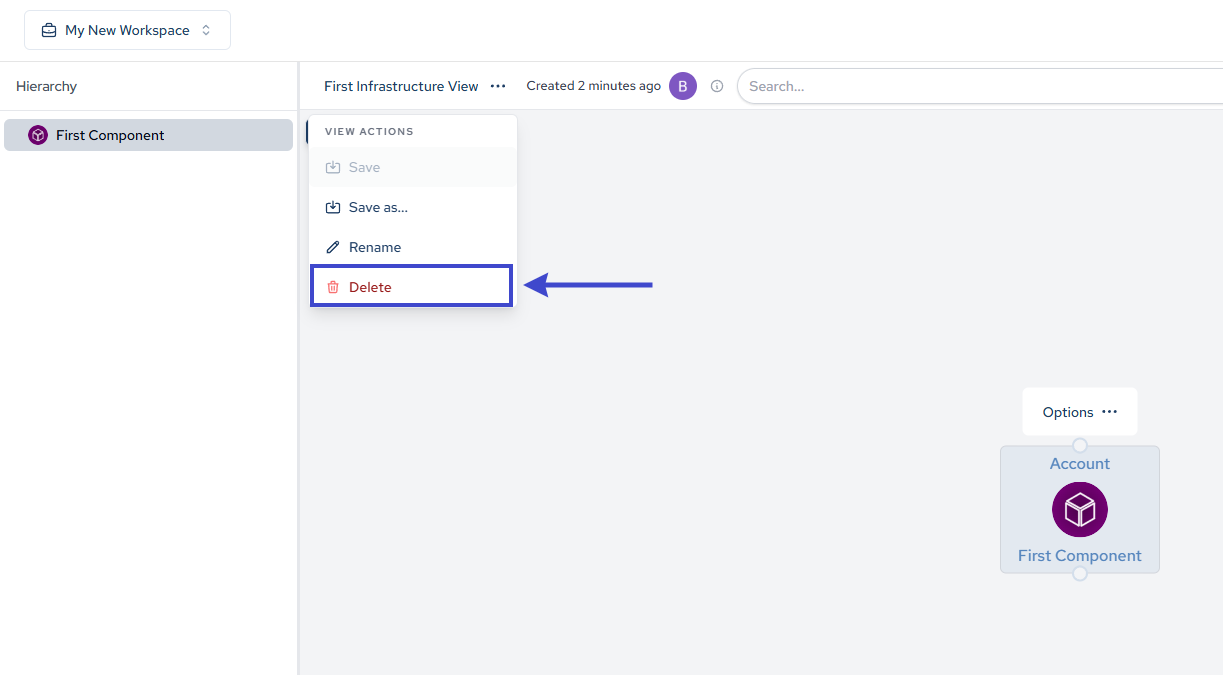This screenshot has height=675, width=1223.
Task: Open the My New Workspace dropdown
Action: (128, 30)
